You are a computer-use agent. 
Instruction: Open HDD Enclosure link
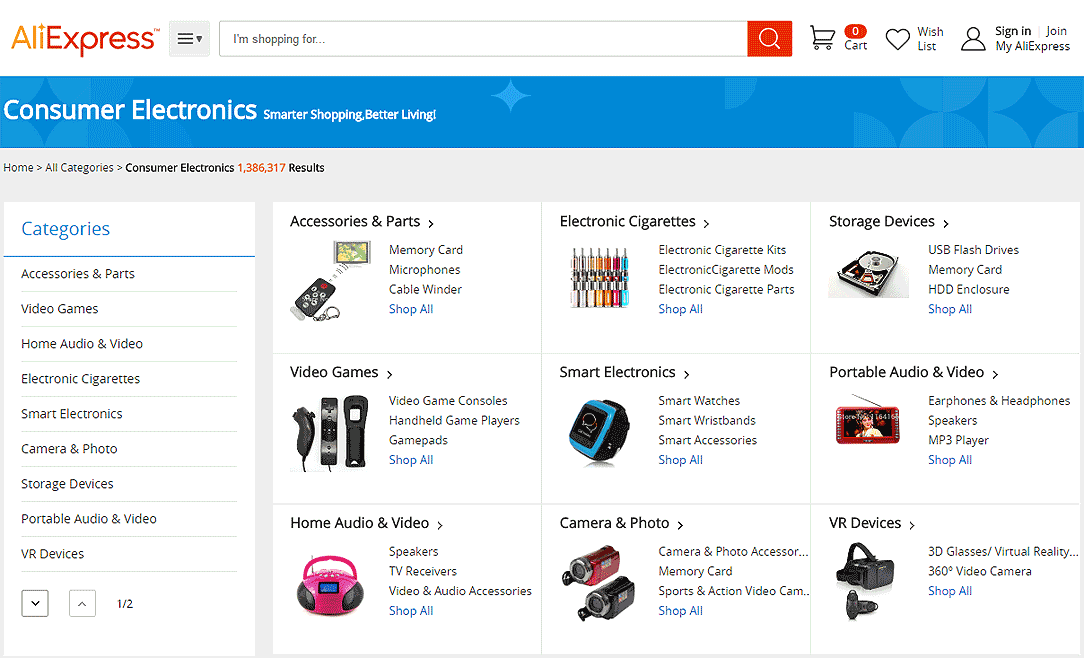coord(969,290)
